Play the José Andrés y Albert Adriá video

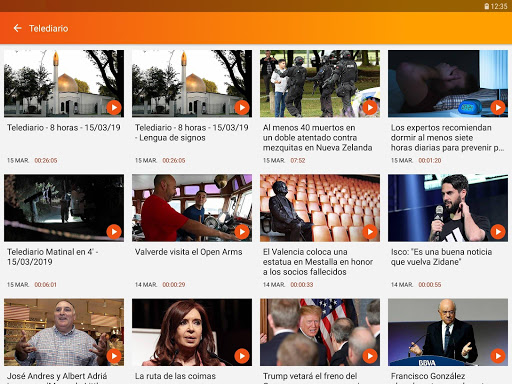(114, 356)
